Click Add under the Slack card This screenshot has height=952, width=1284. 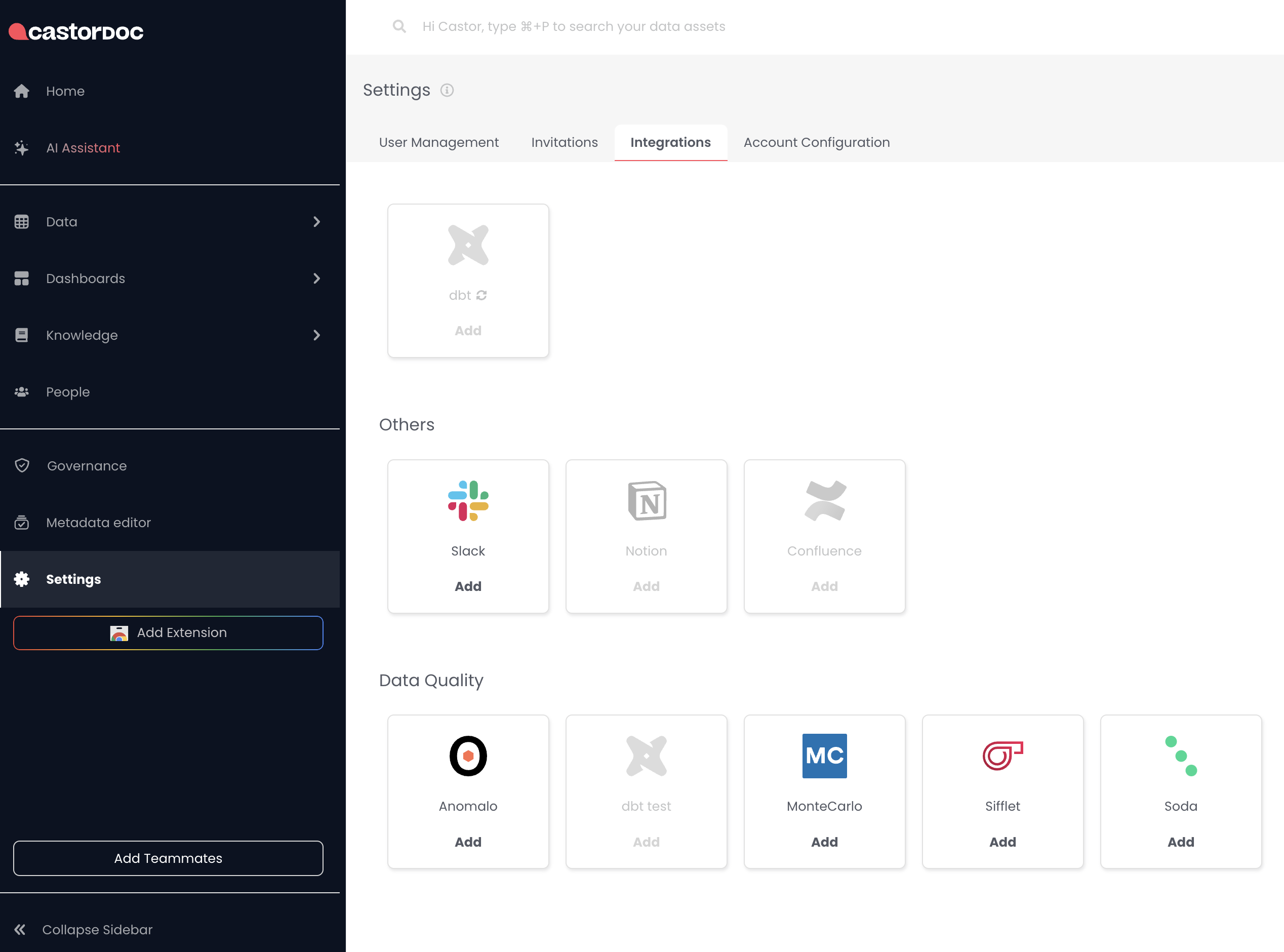468,586
